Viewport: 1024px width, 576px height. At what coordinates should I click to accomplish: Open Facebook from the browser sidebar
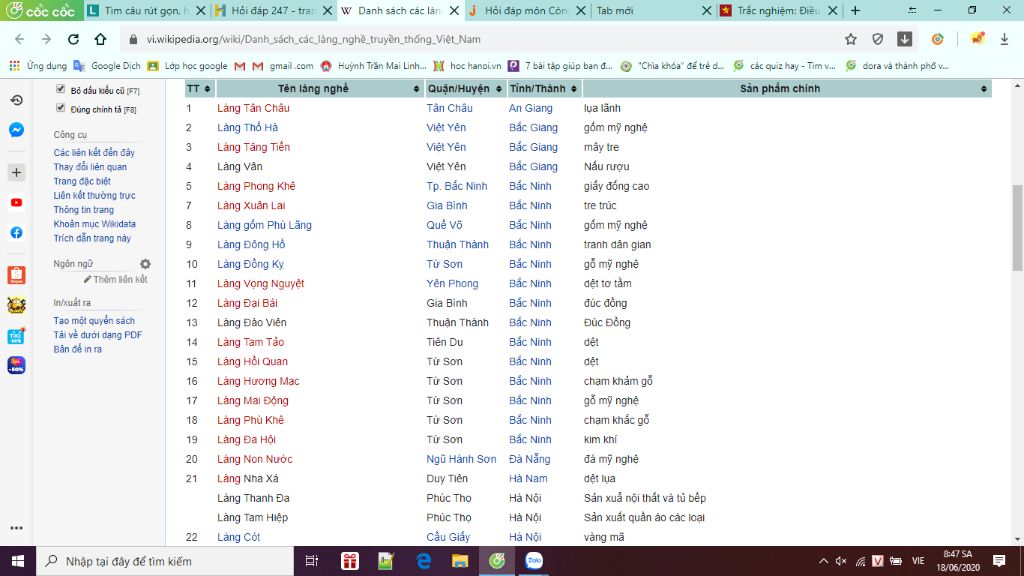[x=16, y=232]
